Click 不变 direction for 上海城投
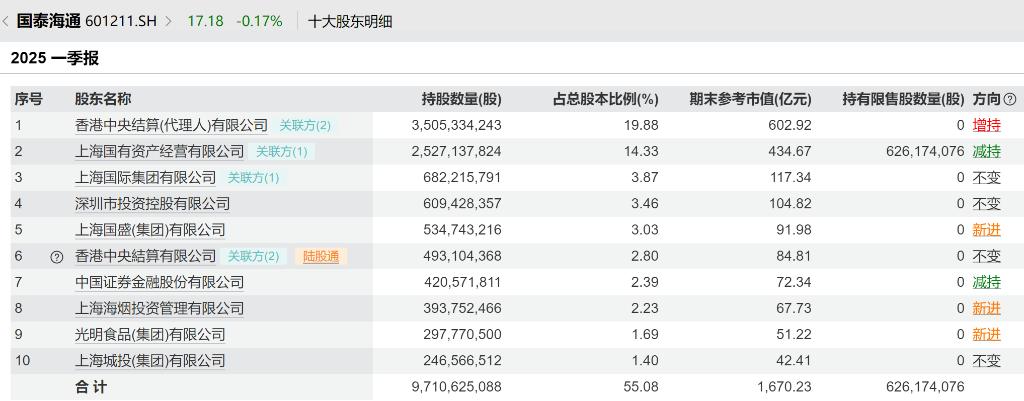Screen dimensions: 1024x401 pos(986,361)
